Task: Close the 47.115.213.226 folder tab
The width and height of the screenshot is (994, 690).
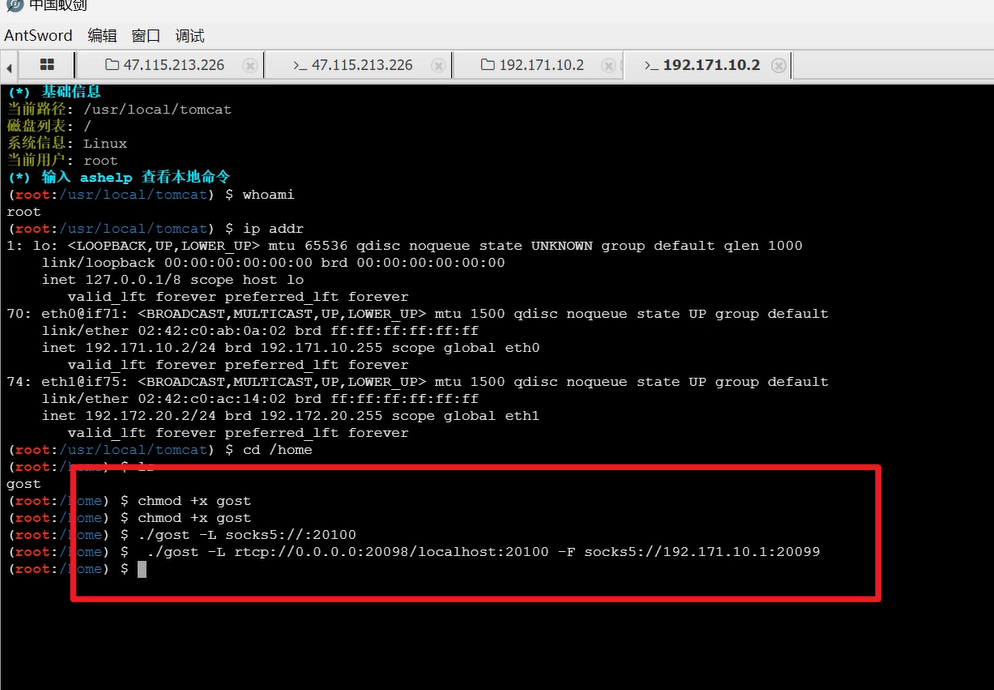Action: (250, 65)
